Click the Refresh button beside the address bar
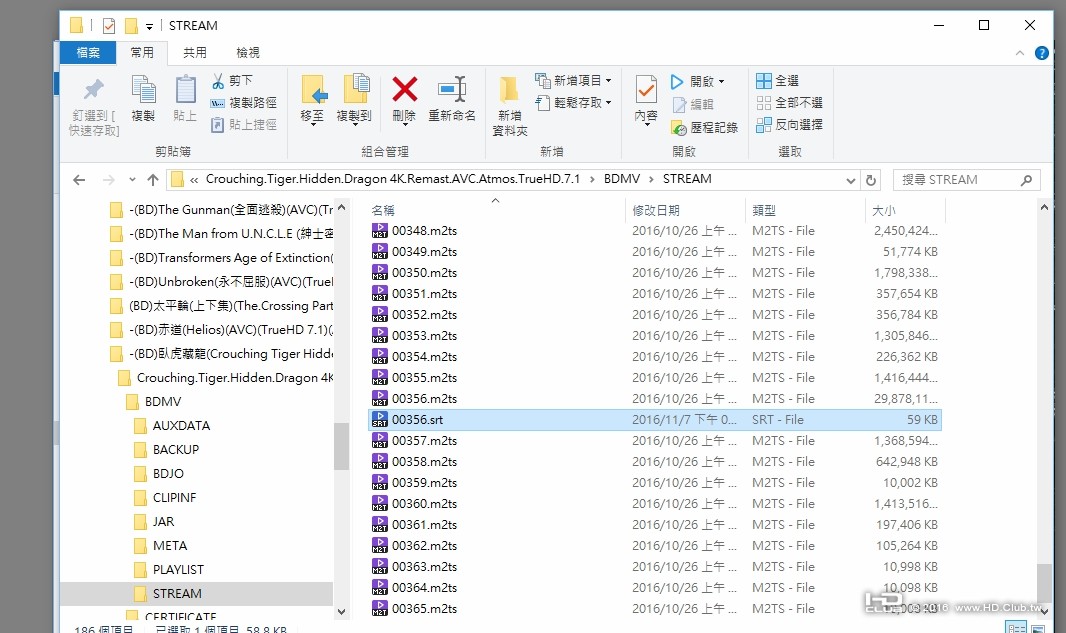The width and height of the screenshot is (1066, 633). 871,180
